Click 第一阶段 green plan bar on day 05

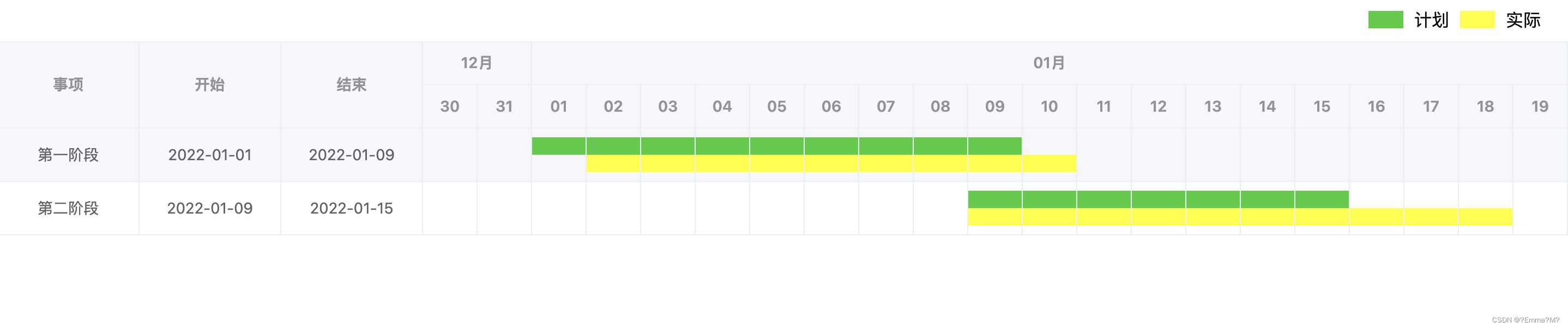[x=777, y=146]
